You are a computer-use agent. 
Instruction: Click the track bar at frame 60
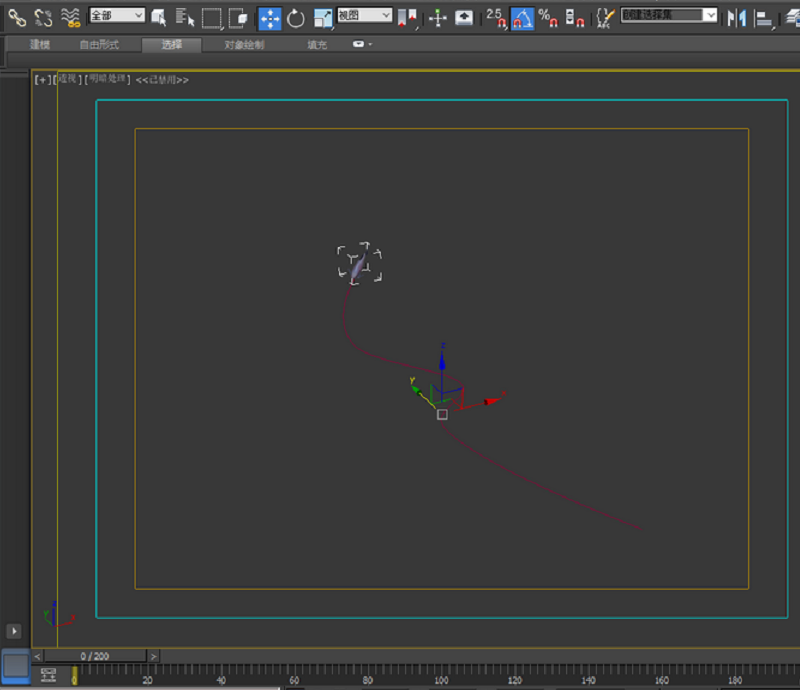[294, 675]
